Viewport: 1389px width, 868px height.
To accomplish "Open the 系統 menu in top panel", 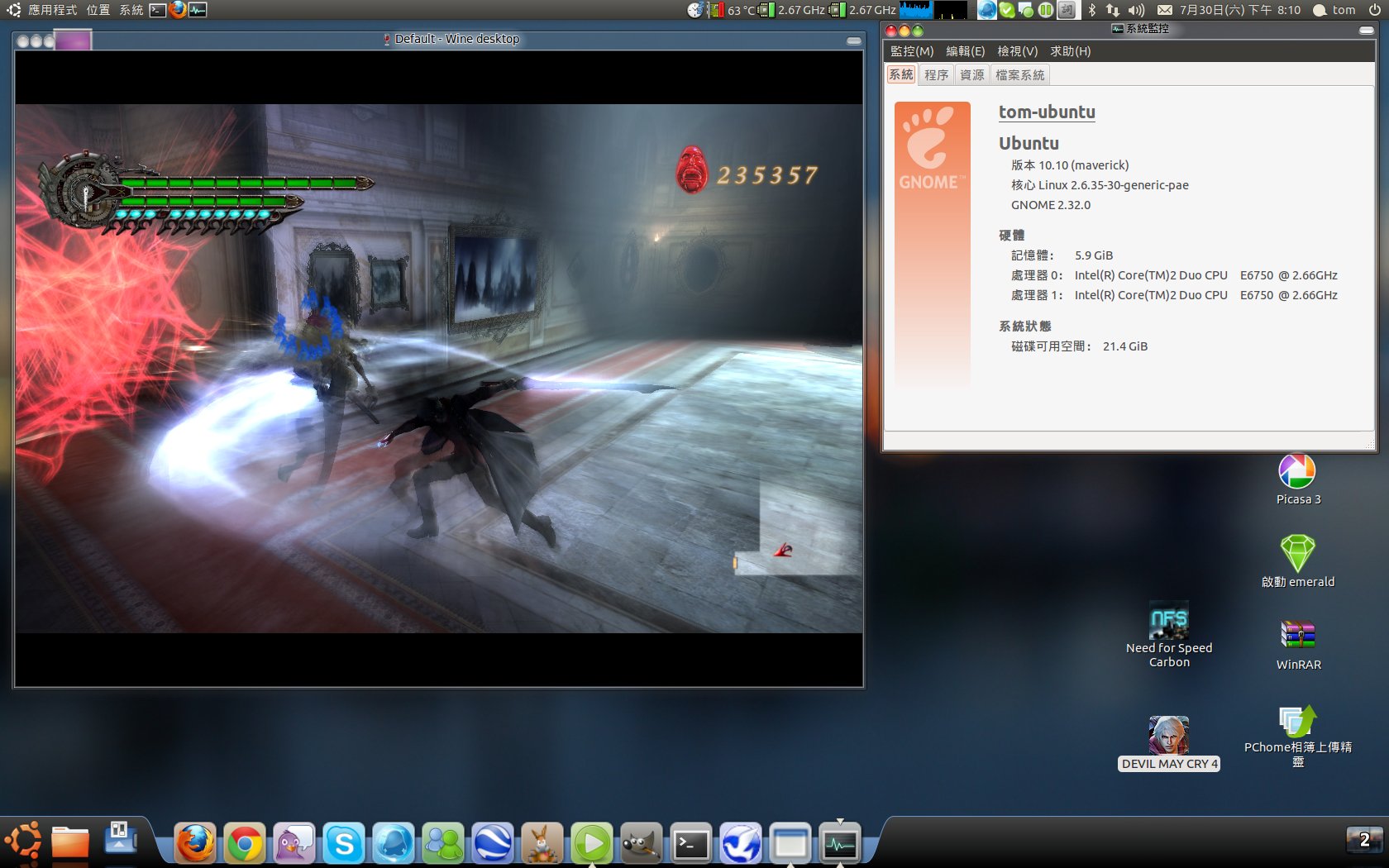I will [x=131, y=10].
